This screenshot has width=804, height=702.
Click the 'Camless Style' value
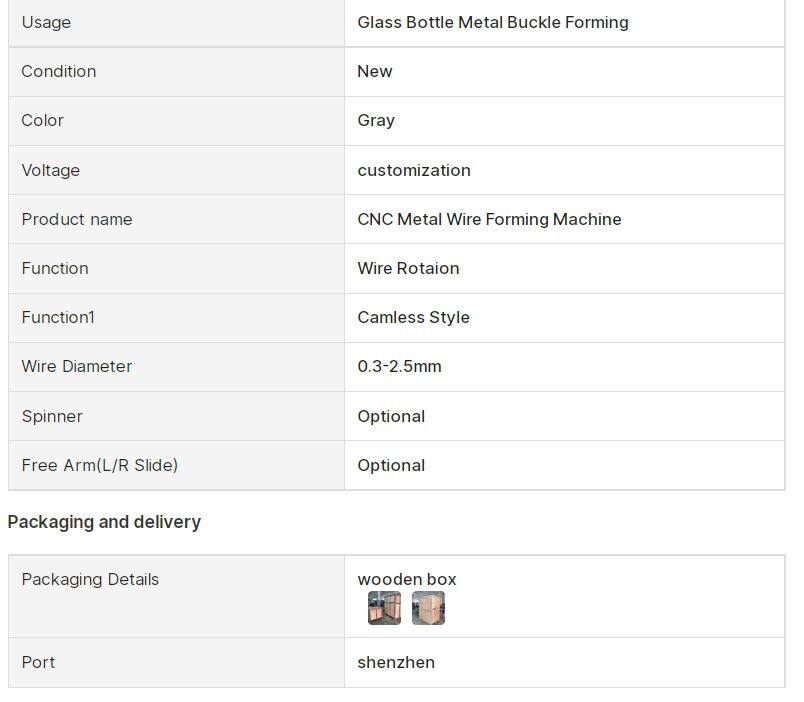point(413,317)
